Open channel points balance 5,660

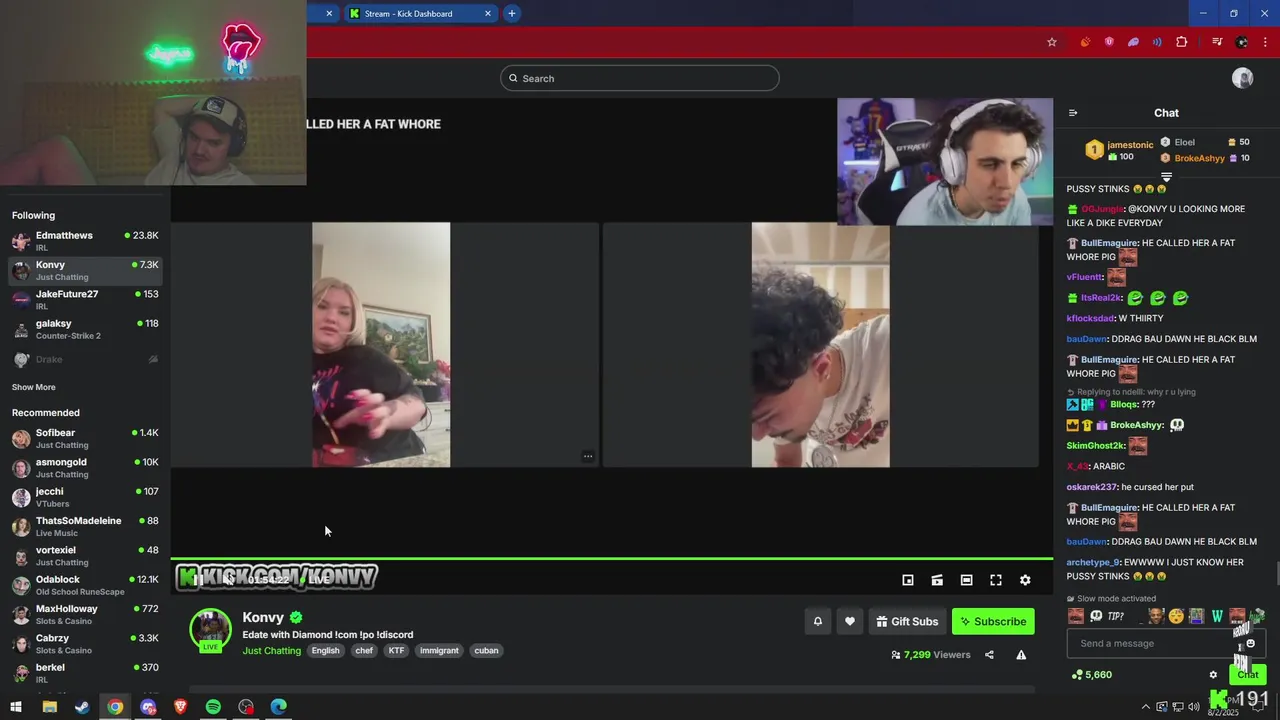[x=1091, y=675]
